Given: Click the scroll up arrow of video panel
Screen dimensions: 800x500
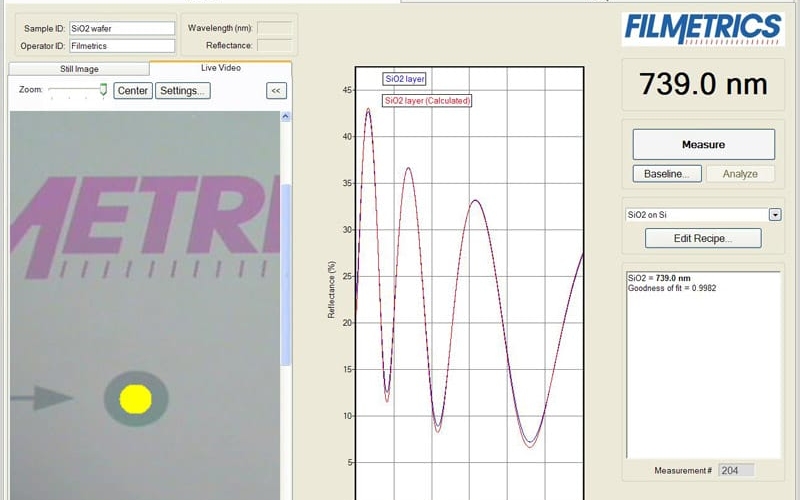Looking at the screenshot, I should point(287,116).
